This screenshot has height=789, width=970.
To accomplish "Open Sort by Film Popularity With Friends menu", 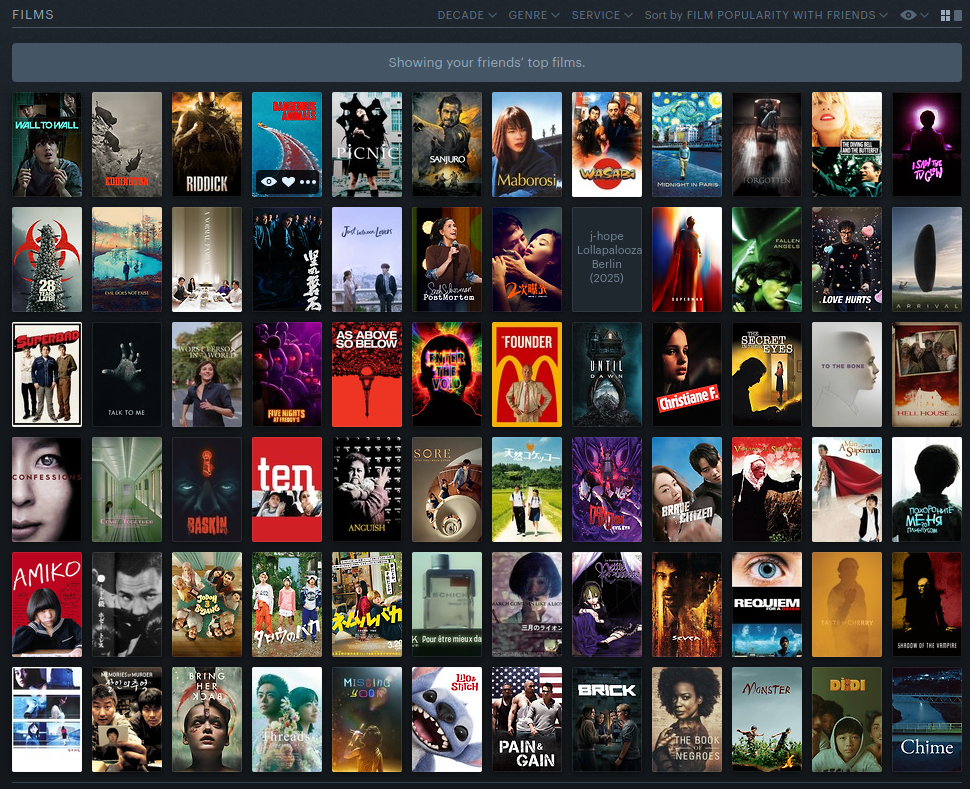I will 766,15.
